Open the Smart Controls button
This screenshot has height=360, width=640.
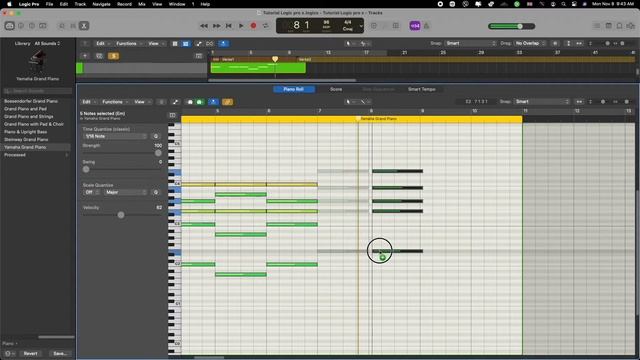(x=62, y=26)
